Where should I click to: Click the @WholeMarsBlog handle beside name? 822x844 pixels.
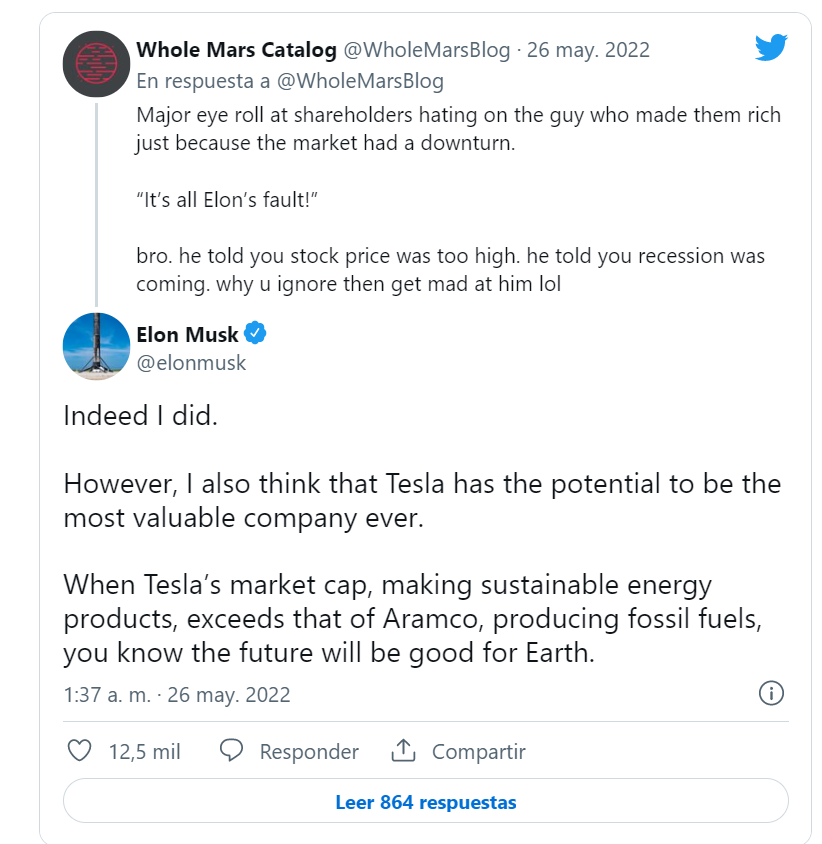[x=427, y=50]
